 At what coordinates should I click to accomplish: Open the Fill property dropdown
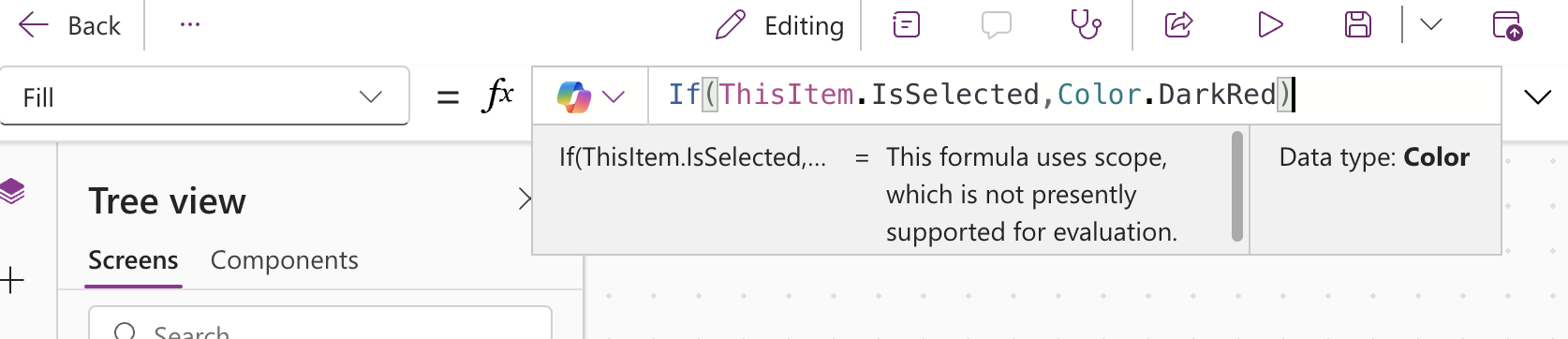204,96
